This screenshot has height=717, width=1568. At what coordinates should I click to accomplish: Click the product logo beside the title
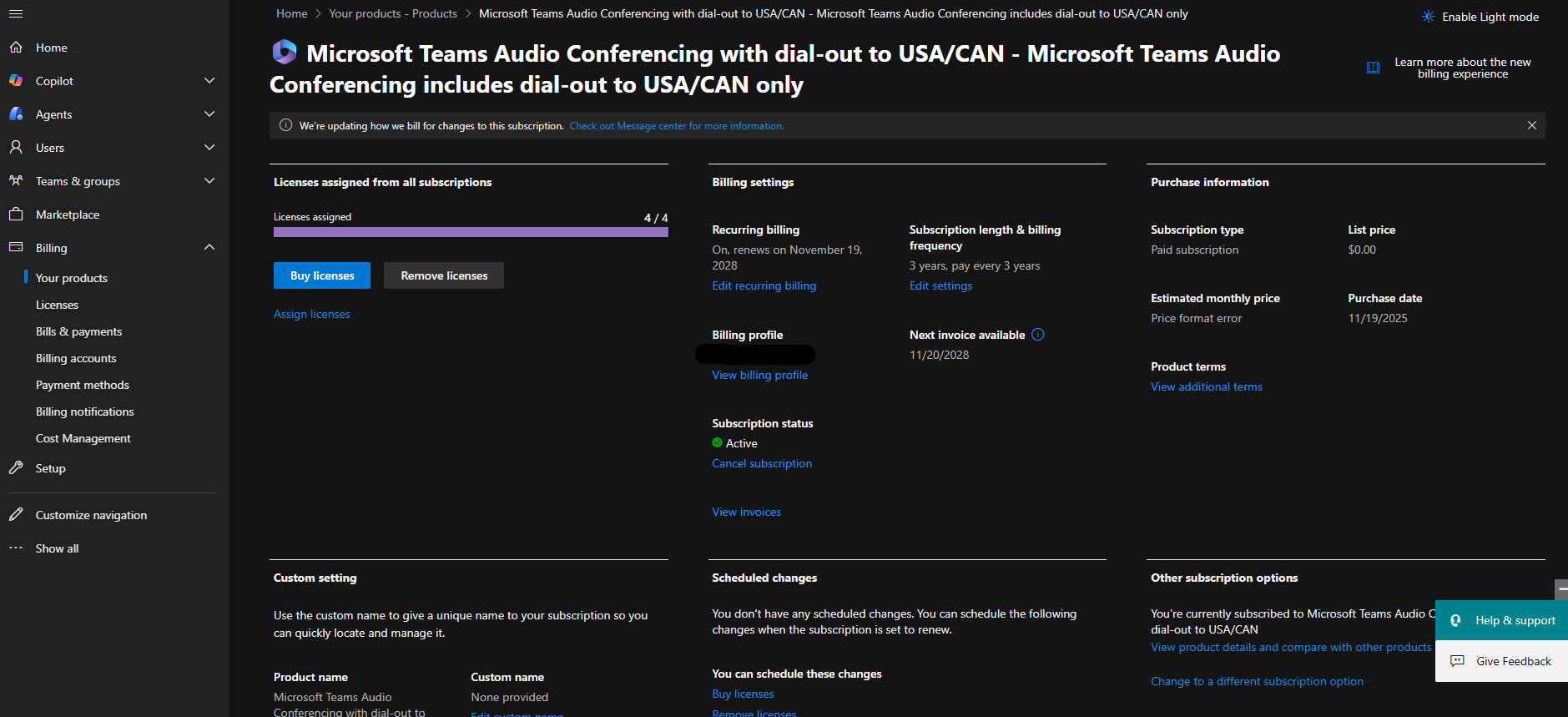285,52
